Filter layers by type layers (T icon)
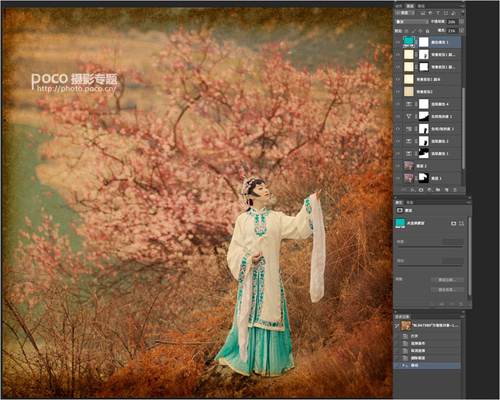Screen dimensions: 500x400 click(x=438, y=13)
